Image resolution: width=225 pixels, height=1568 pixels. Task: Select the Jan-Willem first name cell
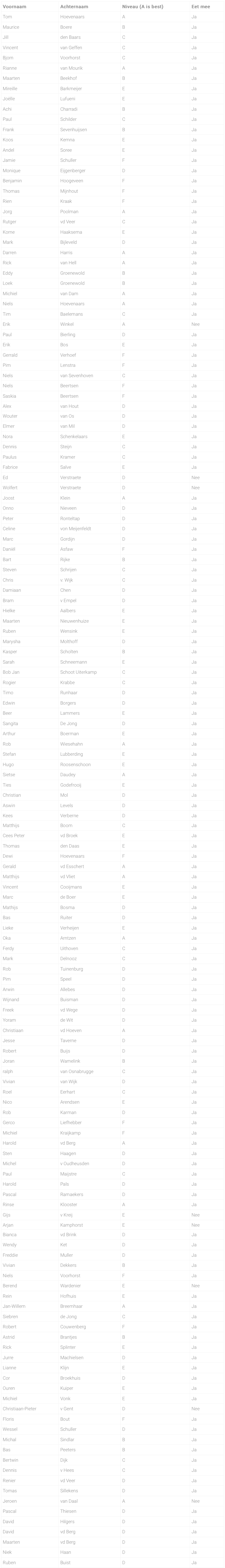tap(14, 1306)
